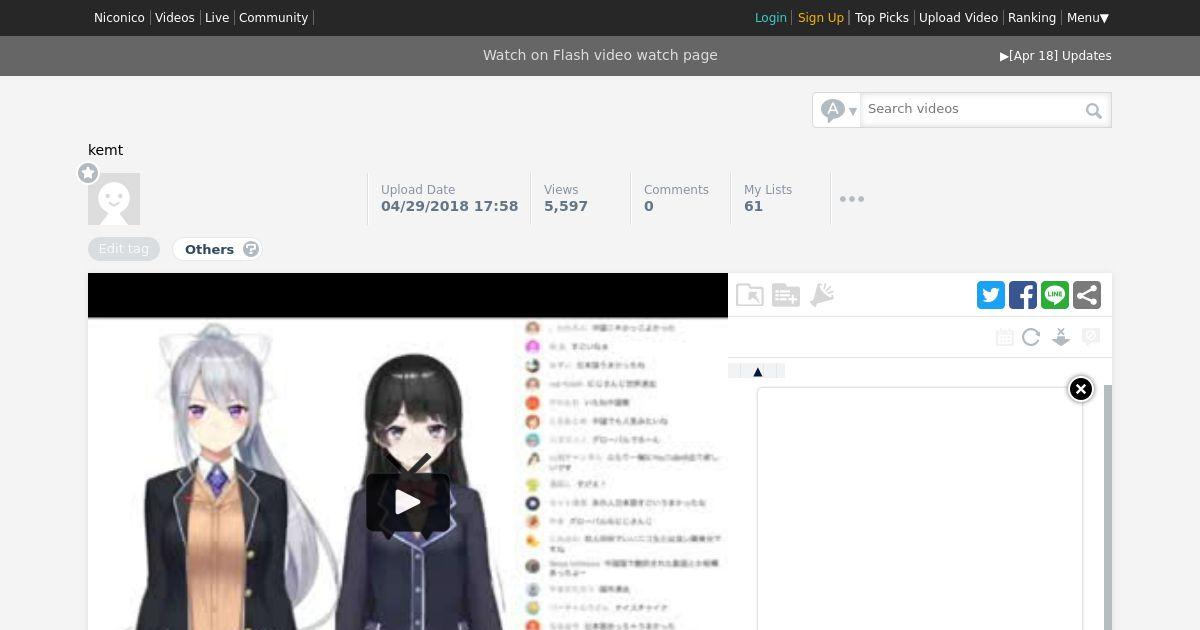Open the search type dropdown
Image resolution: width=1200 pixels, height=630 pixels.
837,110
